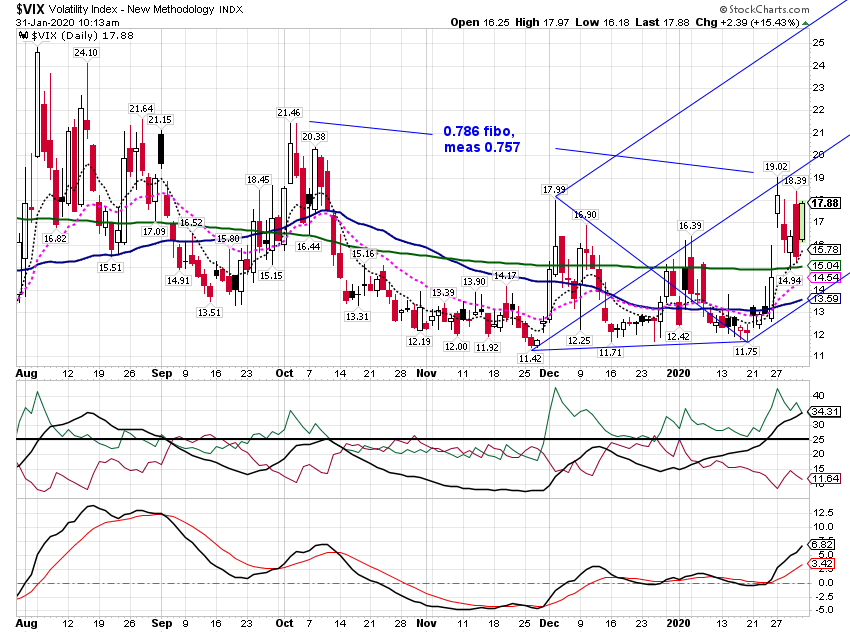Viewport: 850px width, 633px height.
Task: Click the 15.51 August low label
Action: point(110,267)
